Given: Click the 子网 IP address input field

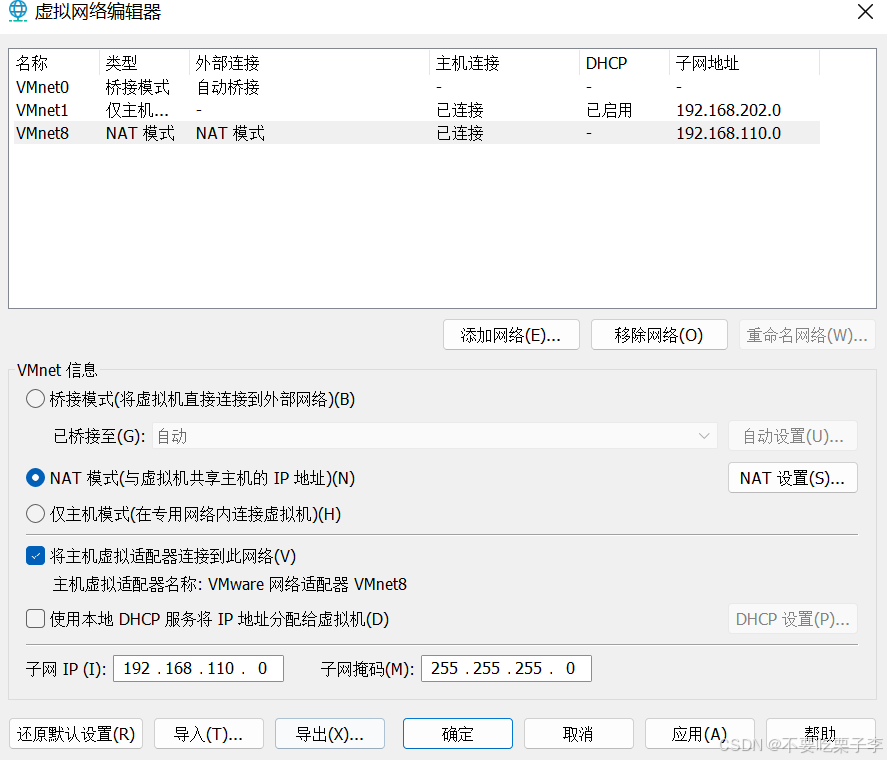Looking at the screenshot, I should [198, 668].
